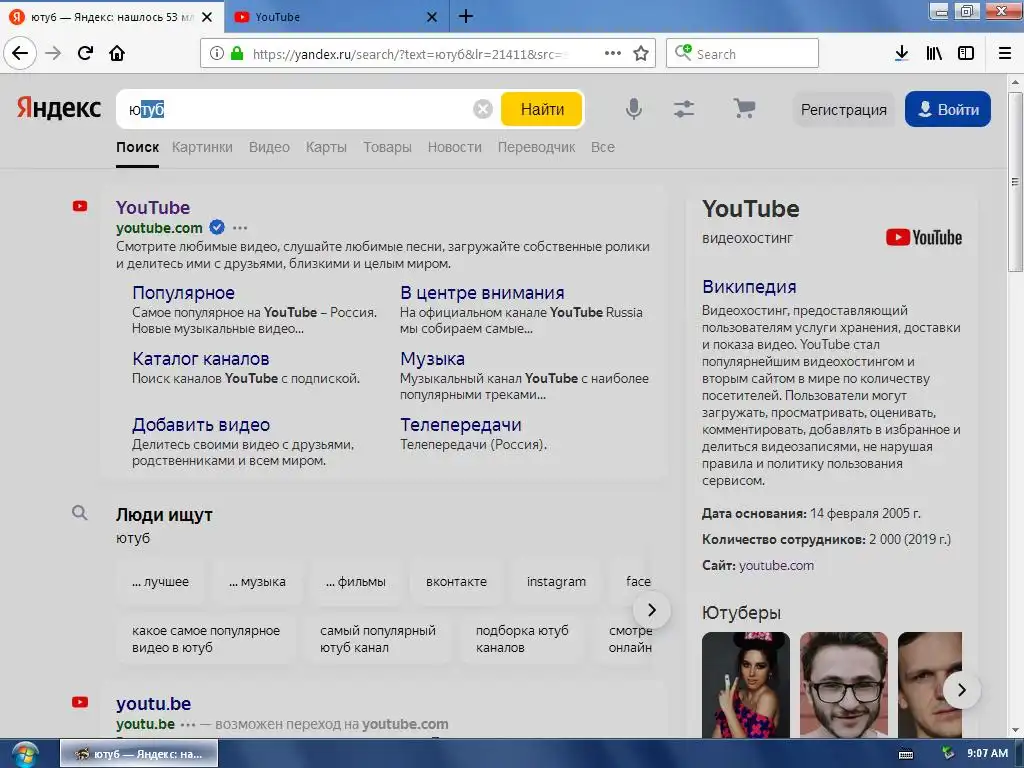Open first YouTuber thumbnail with pink bow
Image resolution: width=1024 pixels, height=768 pixels.
click(746, 684)
